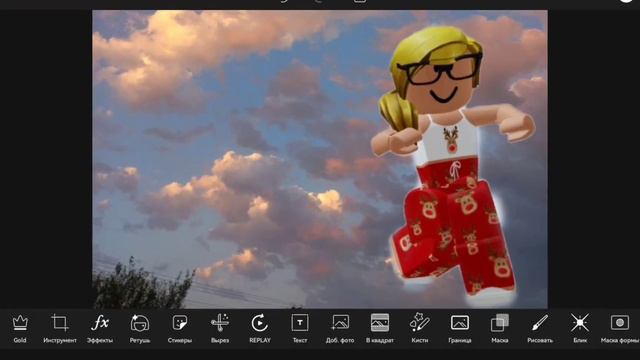Viewport: 640px width, 360px height.
Task: Open the Кисти brushes tool
Action: (420, 328)
